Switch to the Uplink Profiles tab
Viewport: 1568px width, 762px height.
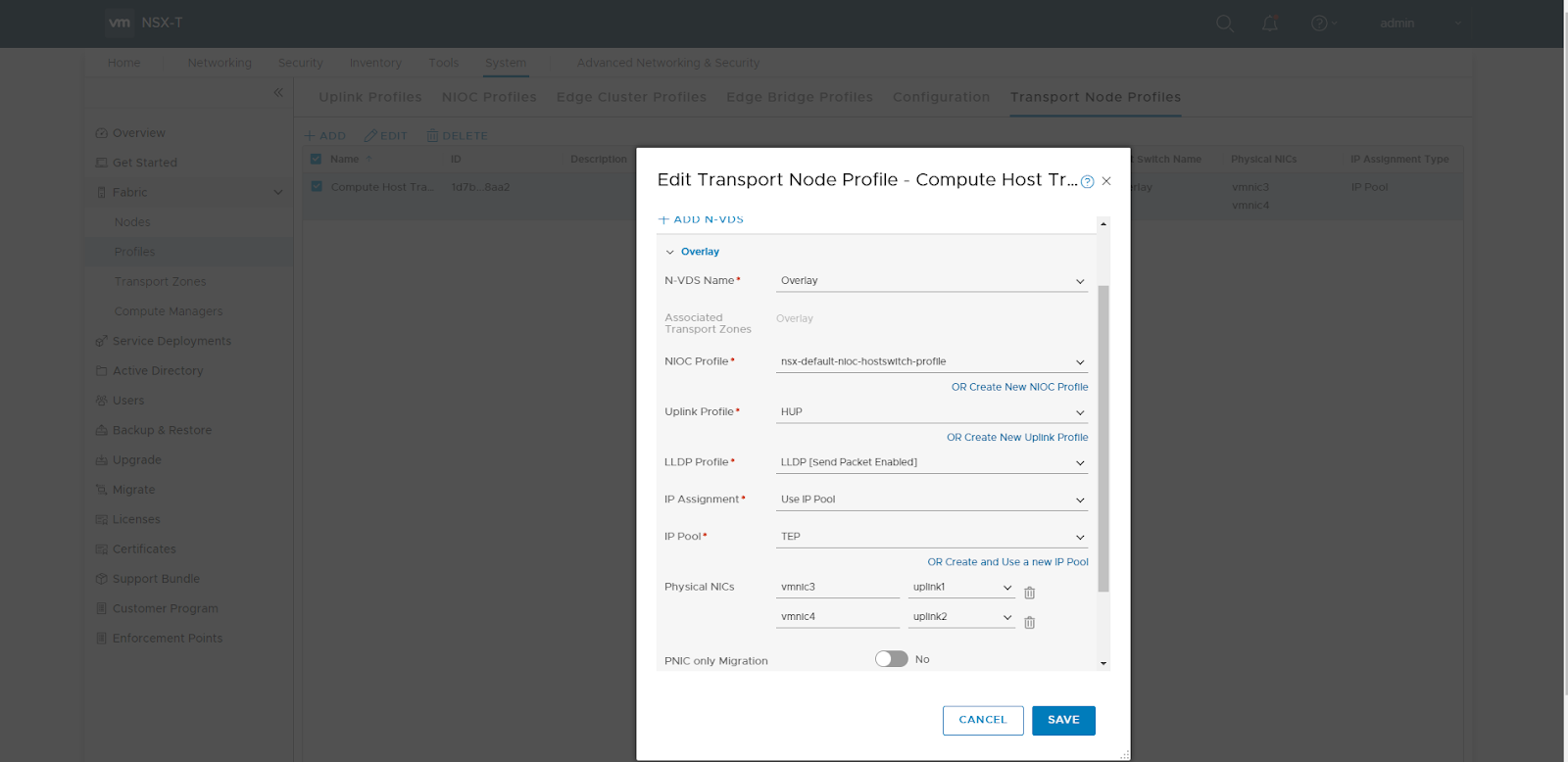[369, 97]
